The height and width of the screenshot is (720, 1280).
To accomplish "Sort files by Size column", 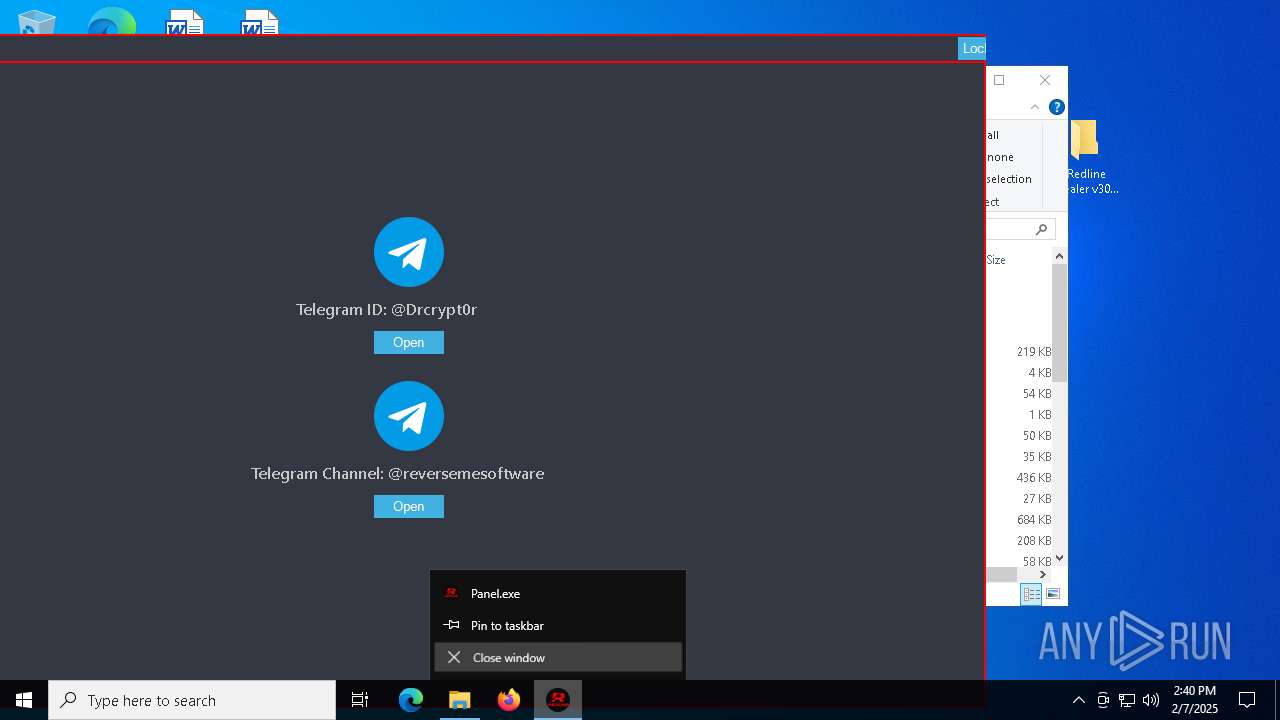I will click(x=996, y=260).
